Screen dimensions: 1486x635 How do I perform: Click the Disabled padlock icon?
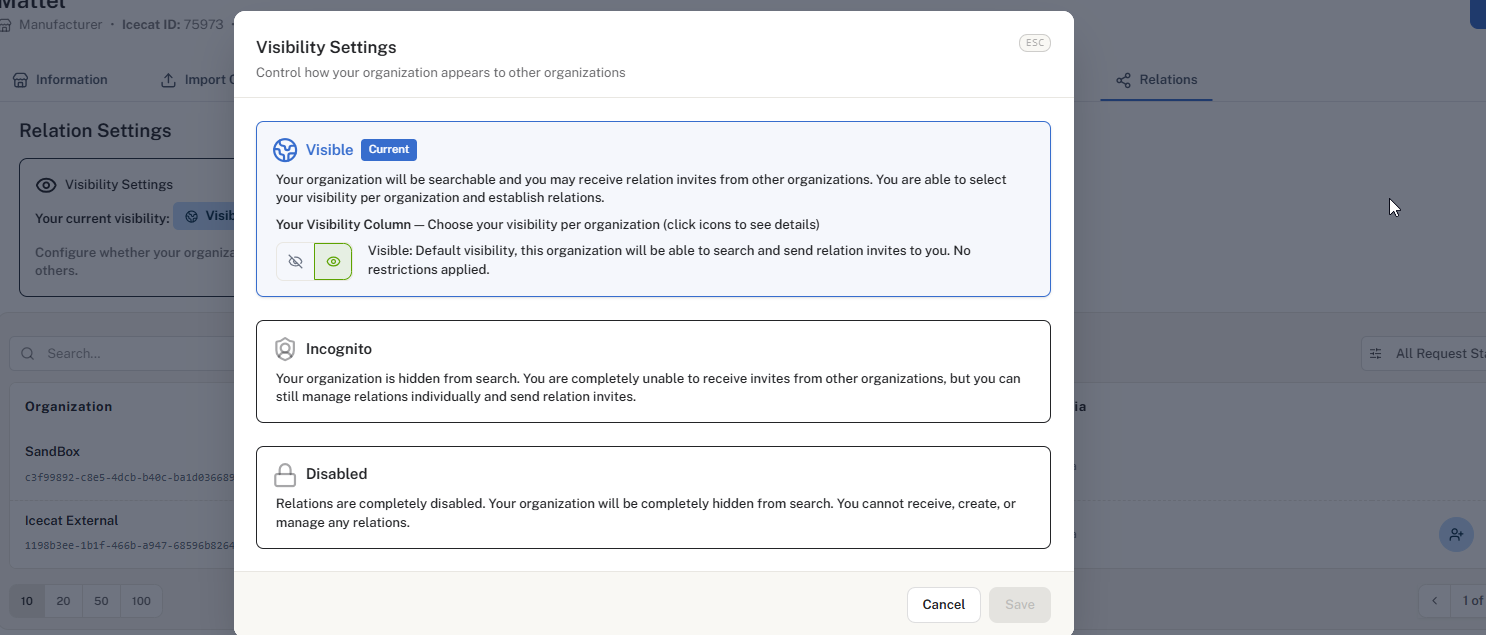[285, 474]
